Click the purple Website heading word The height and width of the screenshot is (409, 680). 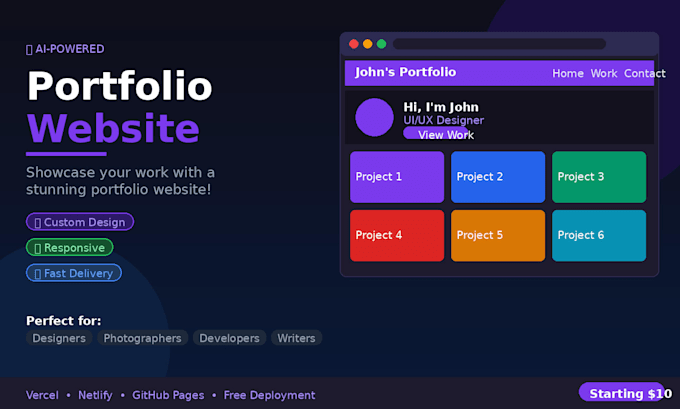tap(113, 128)
